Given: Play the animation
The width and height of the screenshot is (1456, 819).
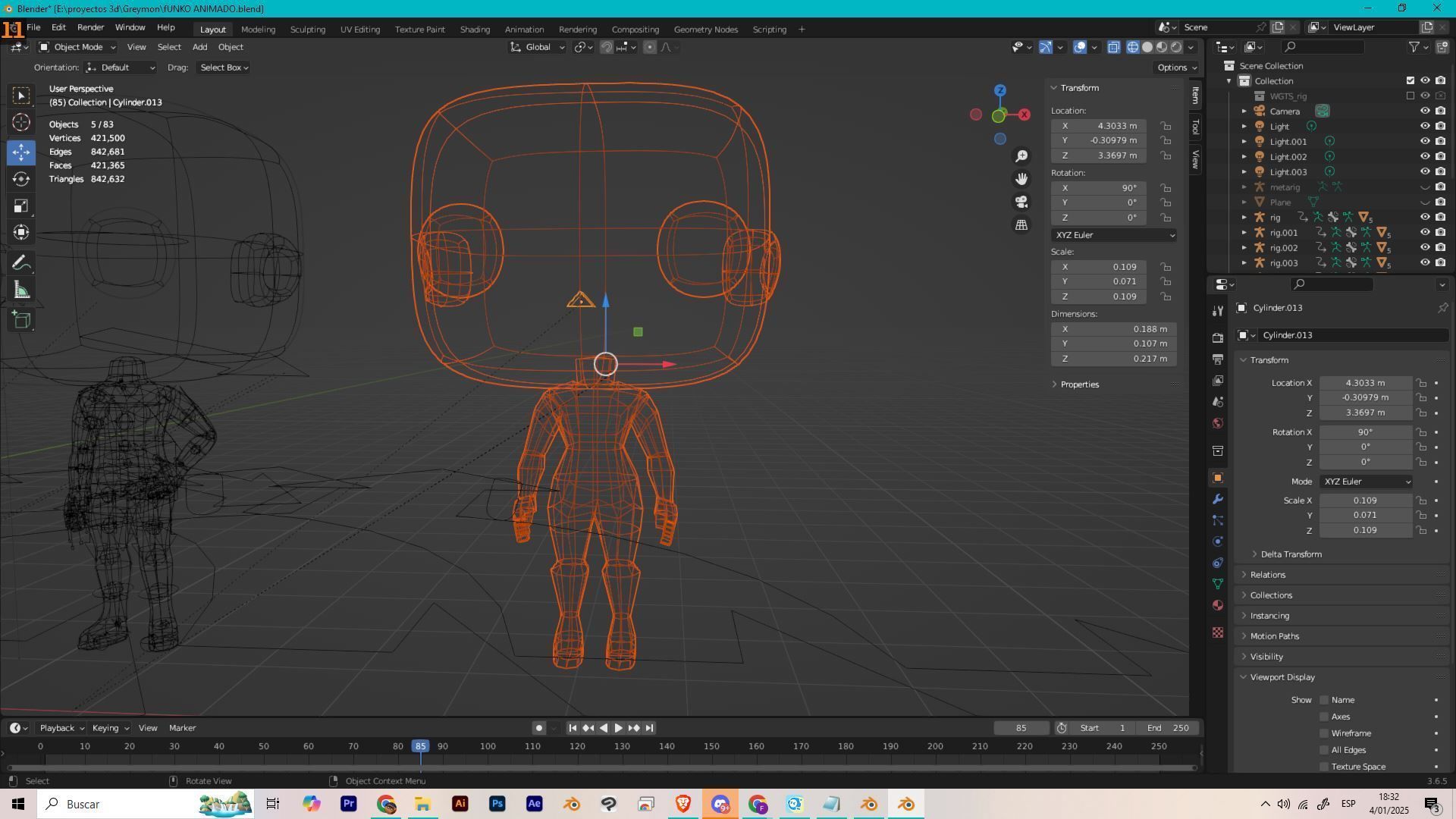Looking at the screenshot, I should [x=618, y=728].
